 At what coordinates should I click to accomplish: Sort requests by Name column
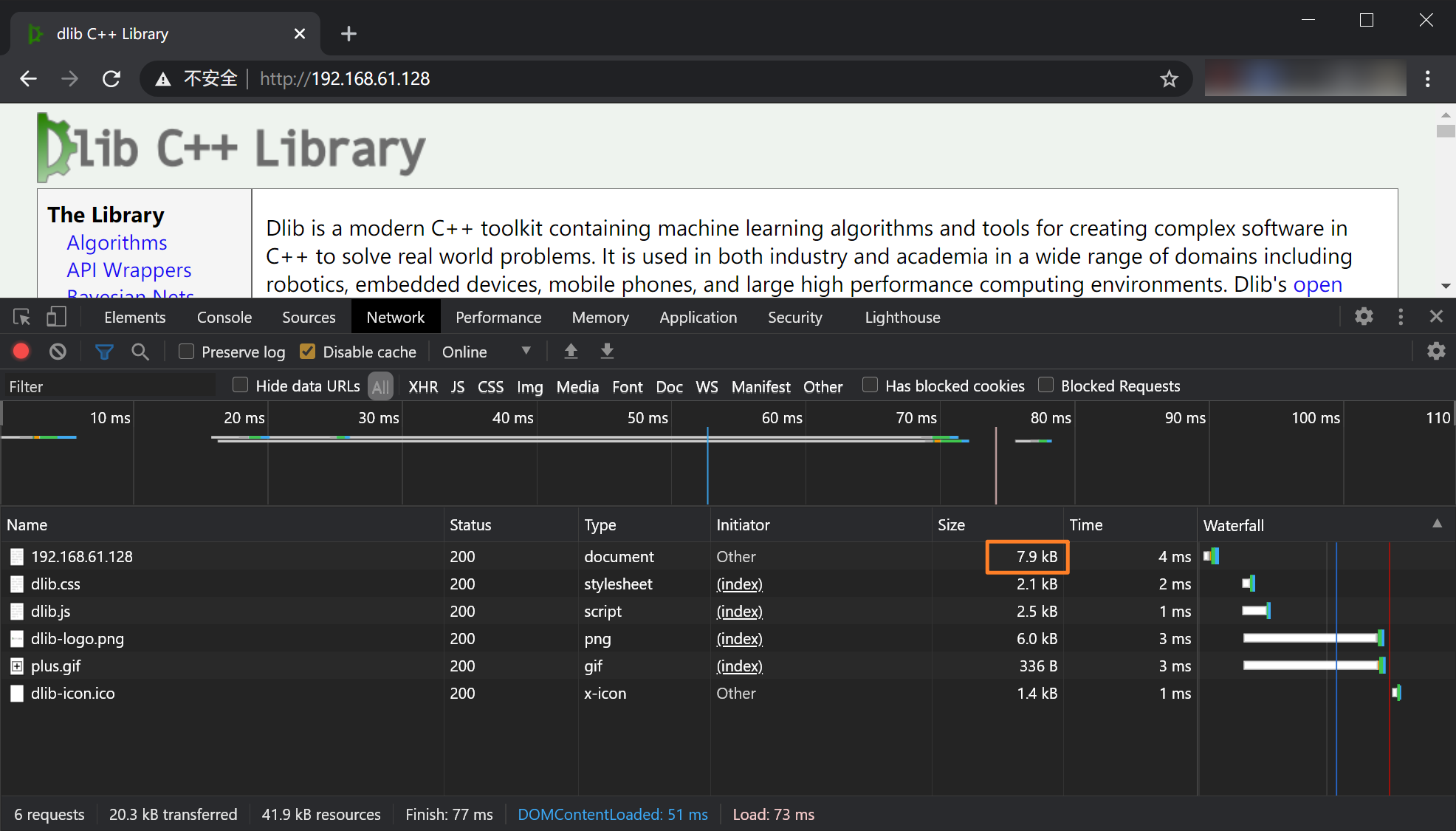coord(222,525)
